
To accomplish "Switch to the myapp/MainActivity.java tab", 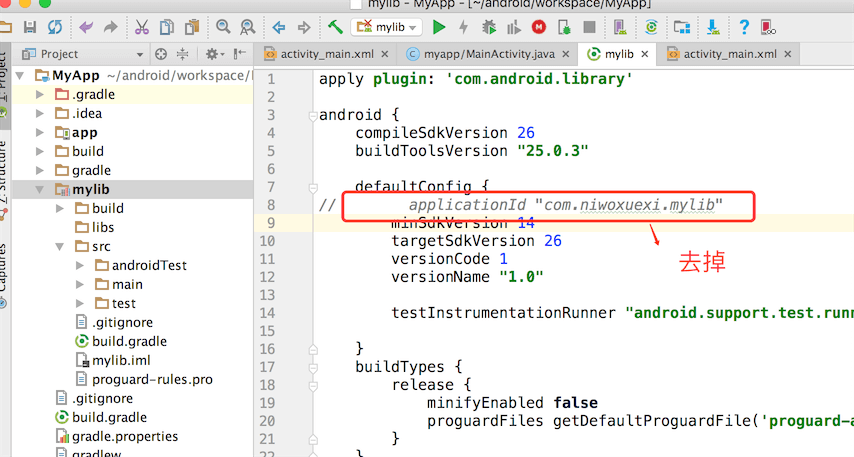I will 489,54.
